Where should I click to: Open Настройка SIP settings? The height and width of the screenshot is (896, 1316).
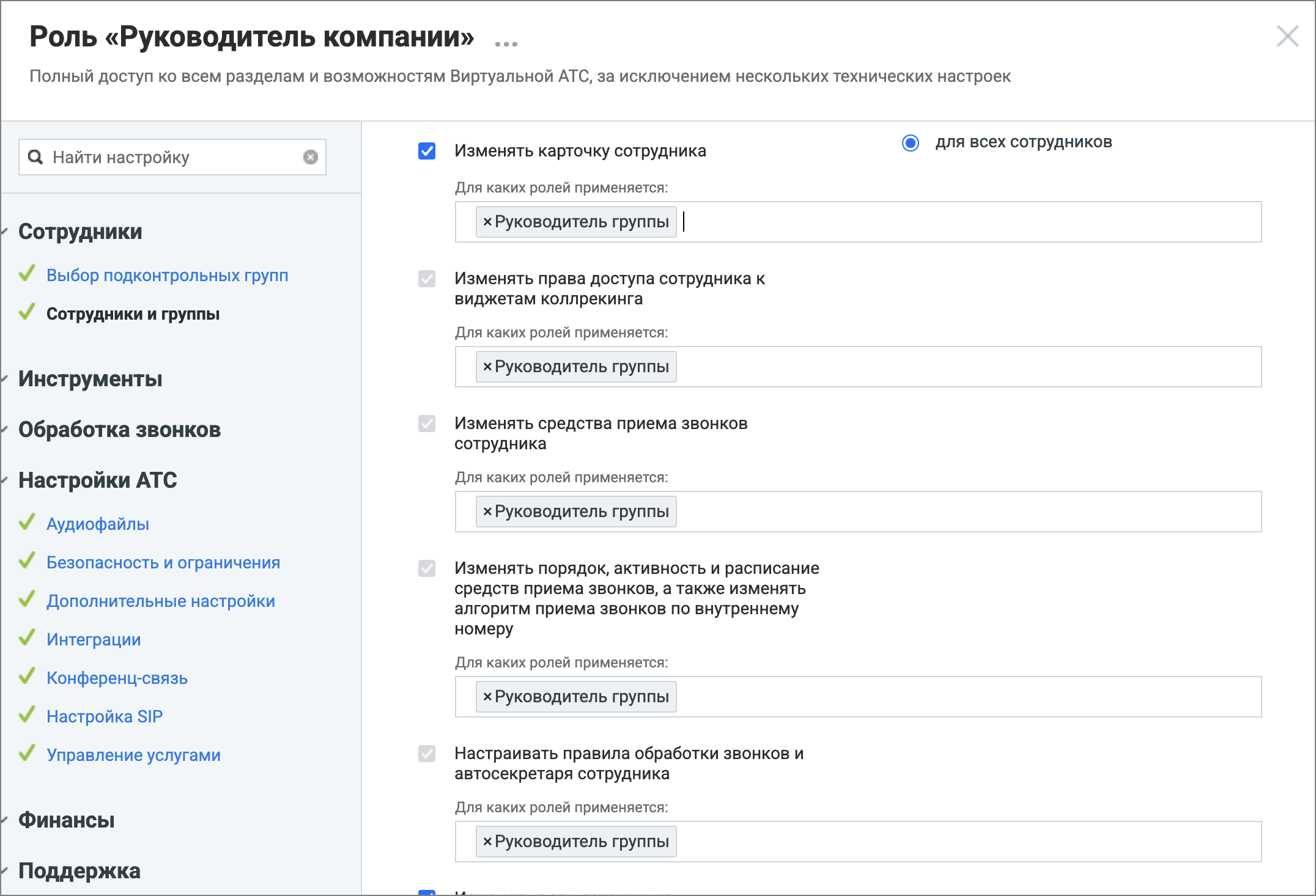[105, 717]
